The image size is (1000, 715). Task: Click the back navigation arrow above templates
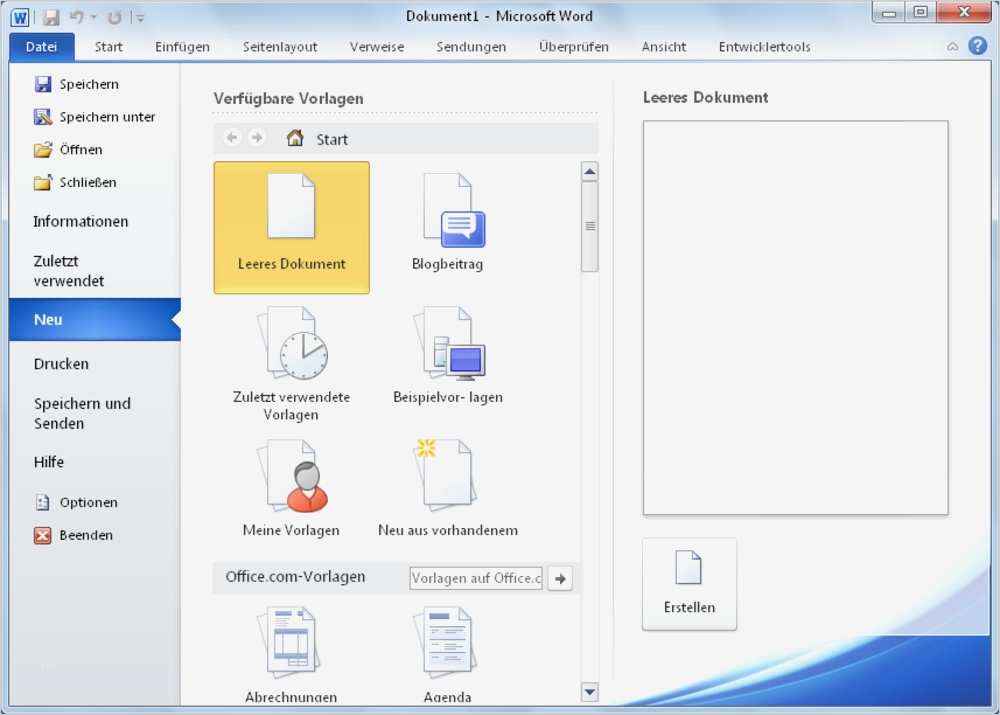click(x=231, y=137)
